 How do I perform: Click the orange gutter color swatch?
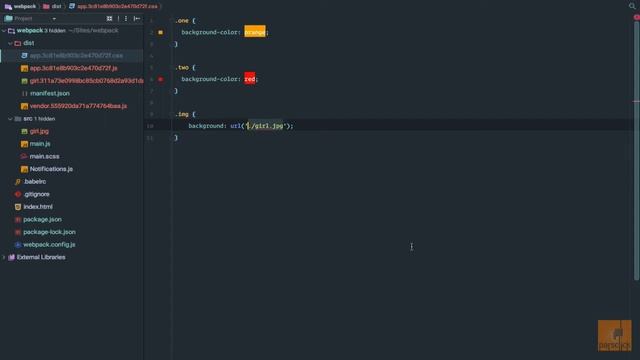[x=160, y=32]
